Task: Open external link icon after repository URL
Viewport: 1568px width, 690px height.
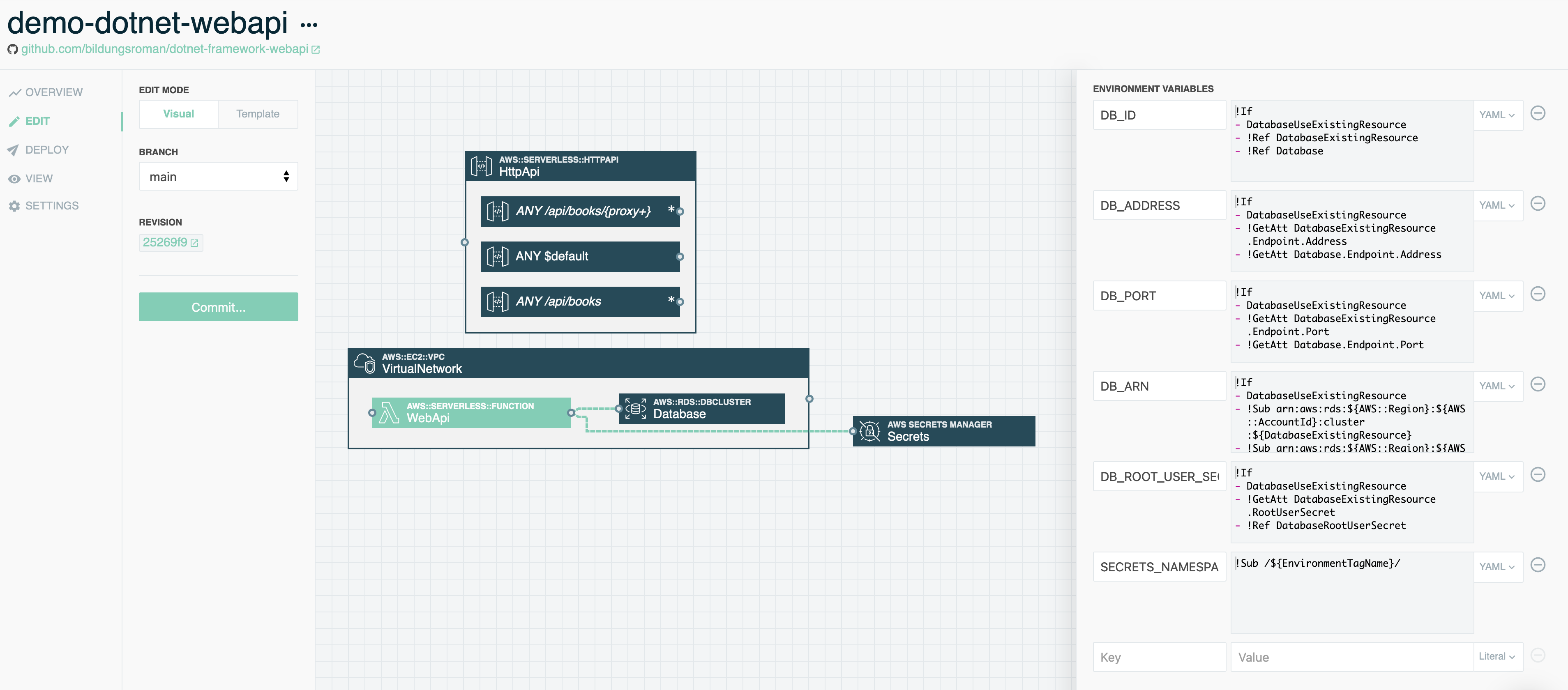Action: point(315,50)
